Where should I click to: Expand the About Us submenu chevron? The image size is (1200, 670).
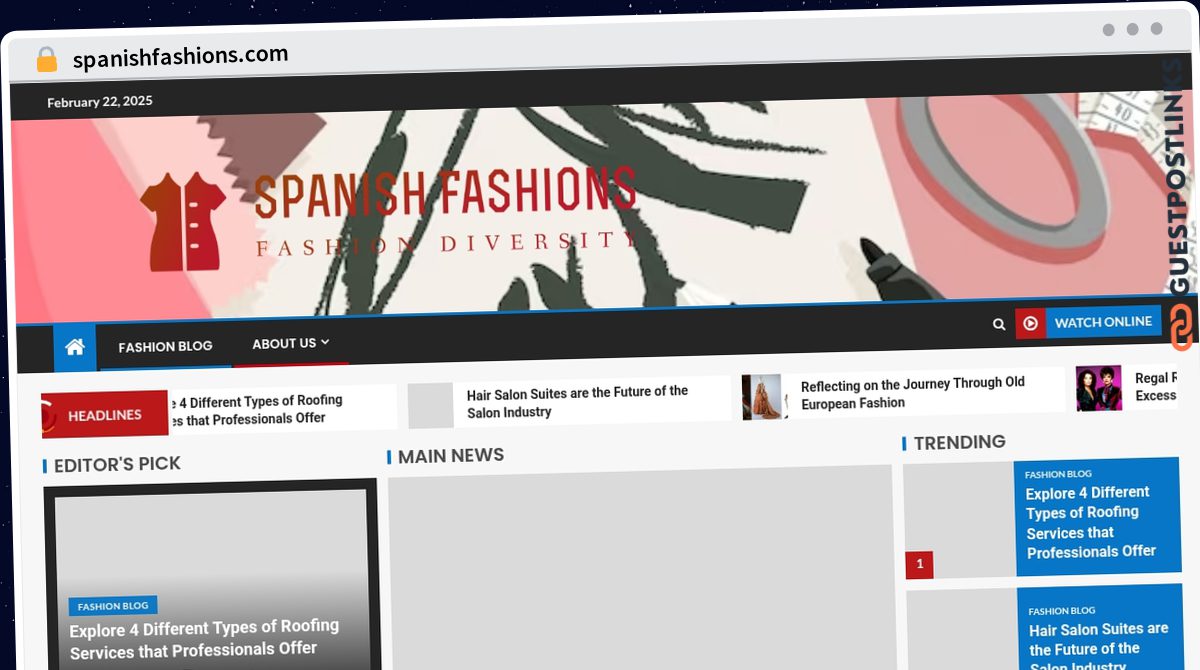(325, 342)
